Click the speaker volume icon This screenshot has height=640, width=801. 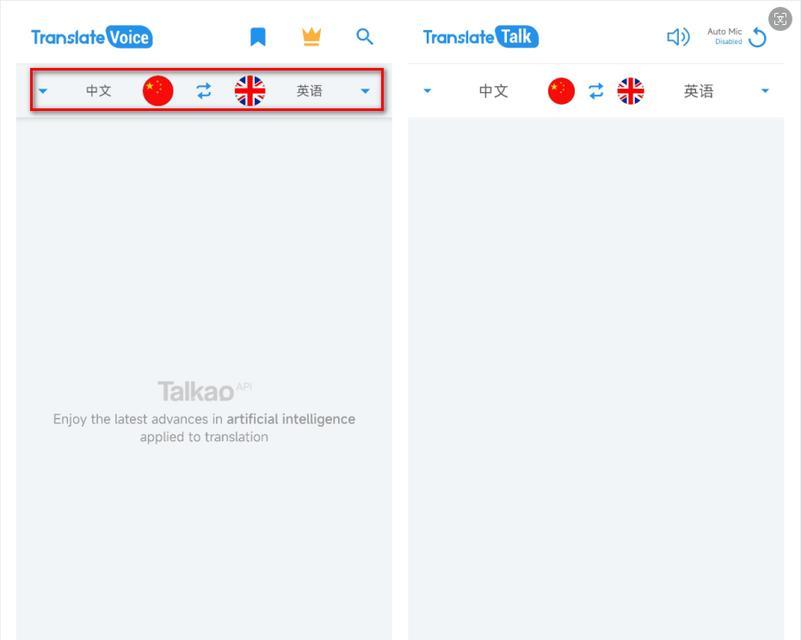[678, 37]
